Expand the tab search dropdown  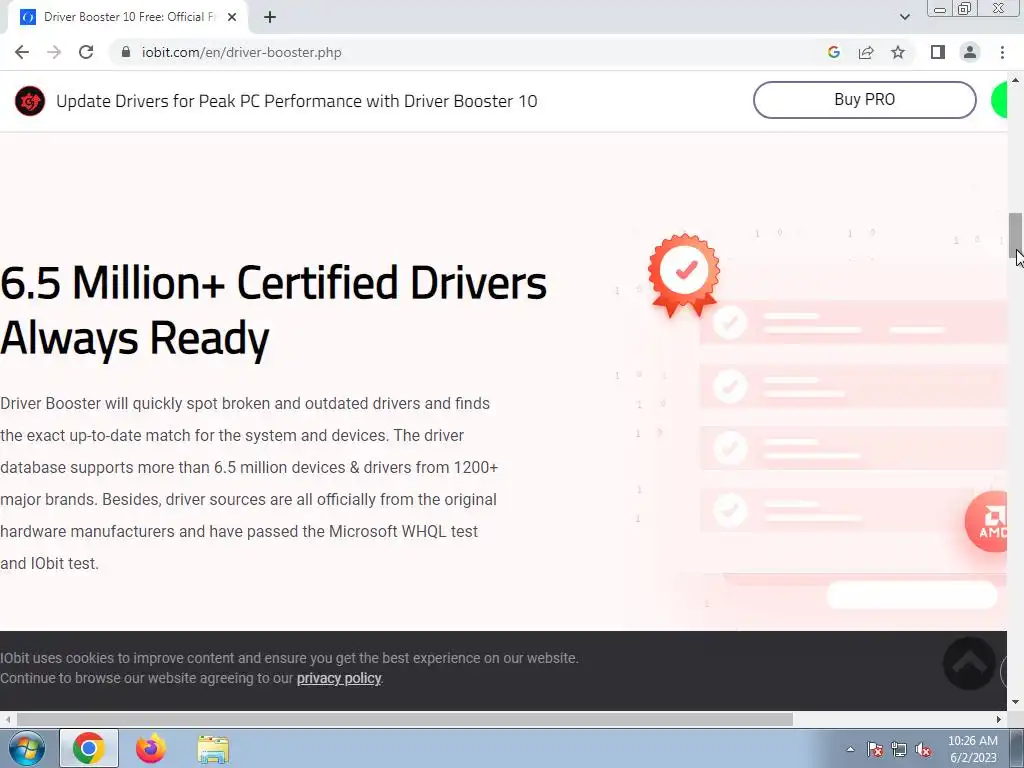click(904, 17)
